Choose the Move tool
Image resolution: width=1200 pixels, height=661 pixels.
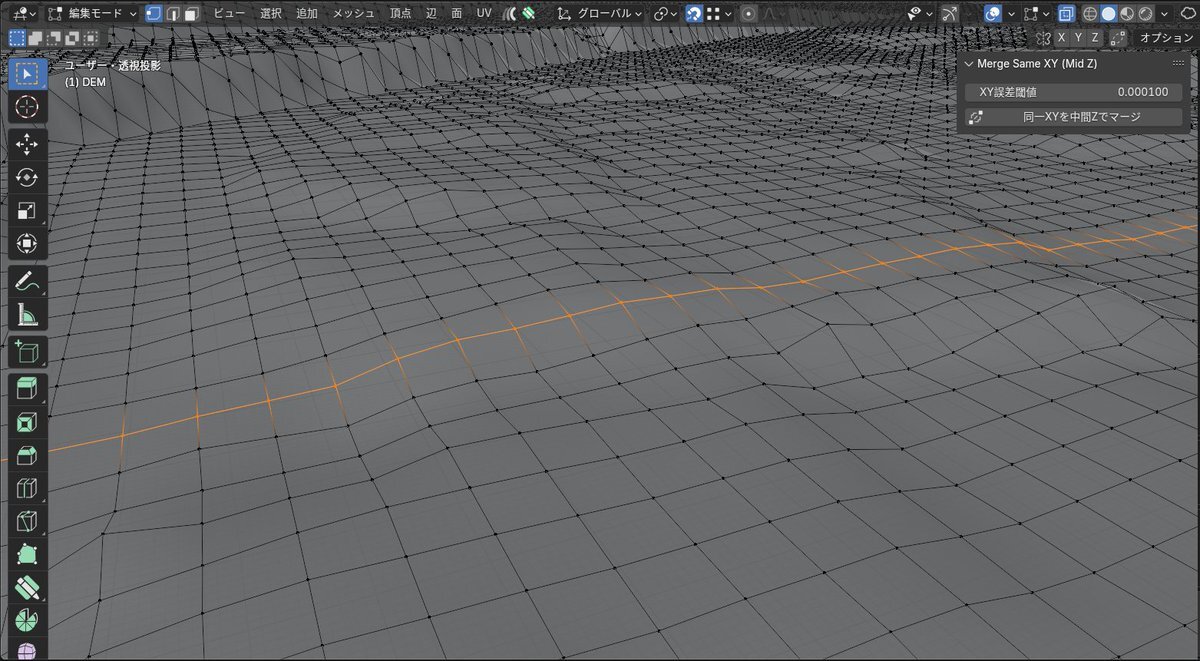tap(27, 144)
